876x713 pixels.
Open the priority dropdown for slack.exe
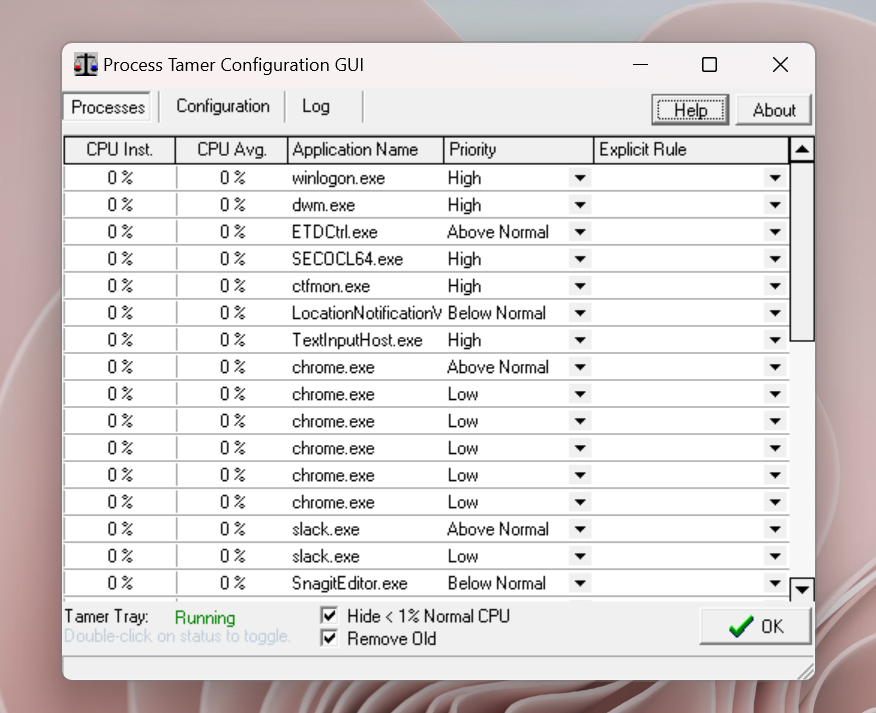pyautogui.click(x=580, y=529)
